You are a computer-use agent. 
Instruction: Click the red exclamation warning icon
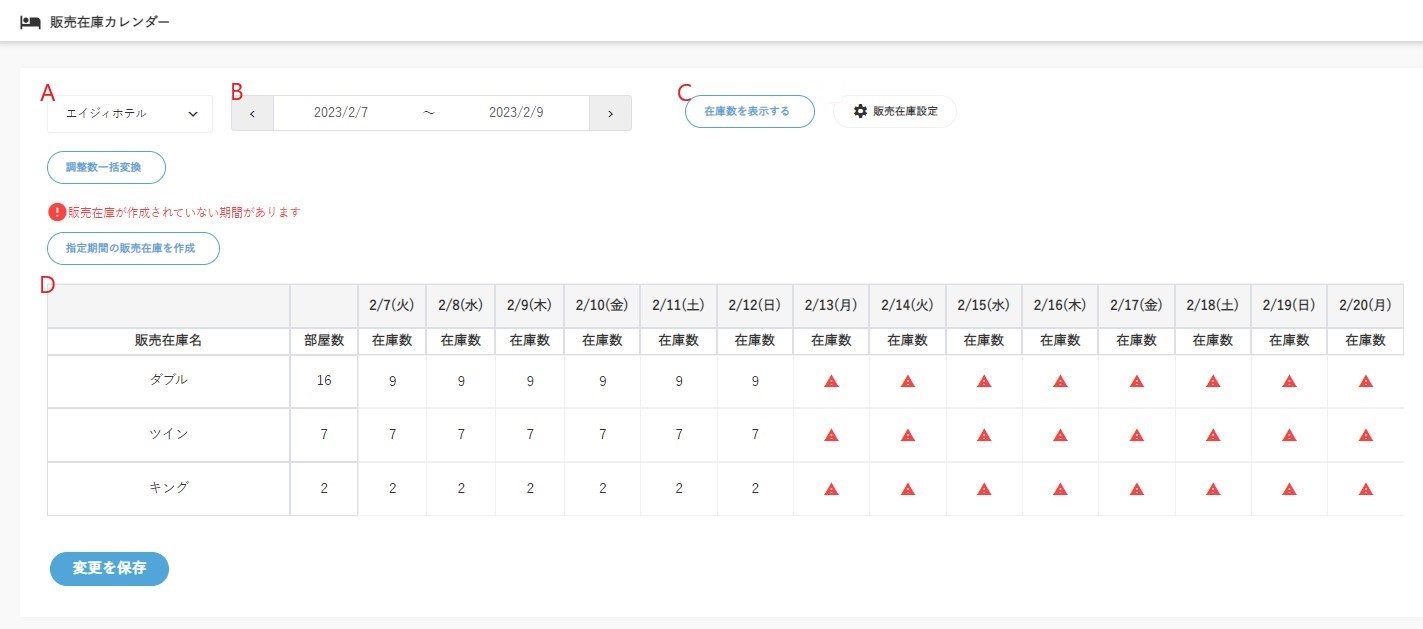[x=57, y=212]
